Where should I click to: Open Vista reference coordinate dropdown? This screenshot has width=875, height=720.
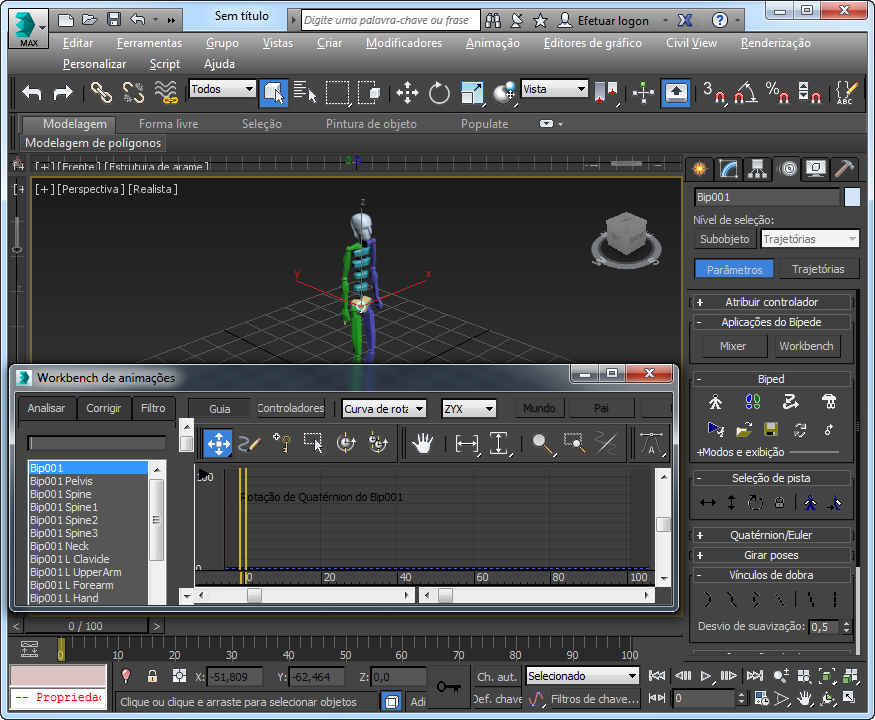coord(555,89)
